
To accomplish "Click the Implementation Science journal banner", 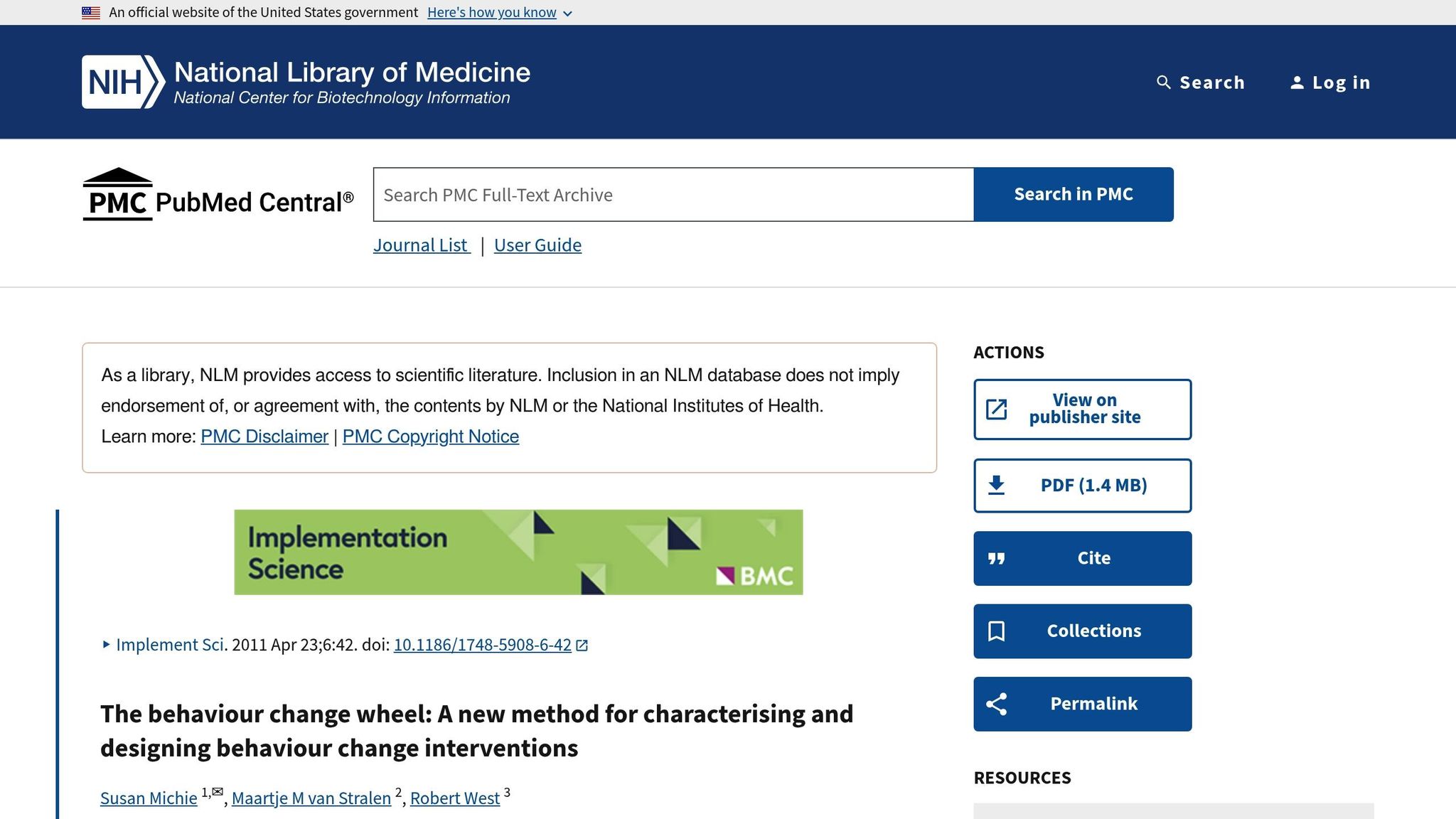I will (x=518, y=552).
